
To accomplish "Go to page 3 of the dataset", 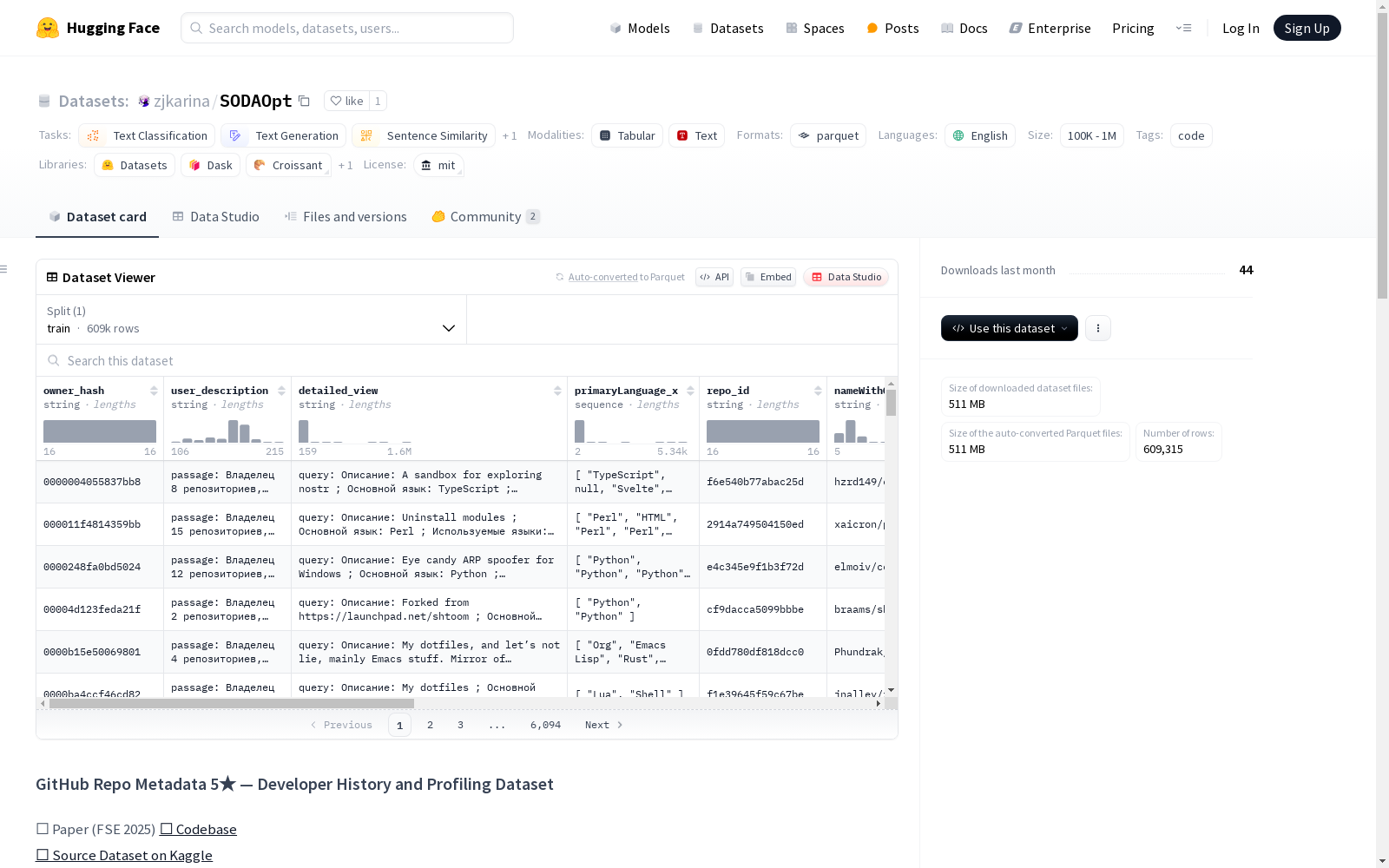I will (460, 725).
